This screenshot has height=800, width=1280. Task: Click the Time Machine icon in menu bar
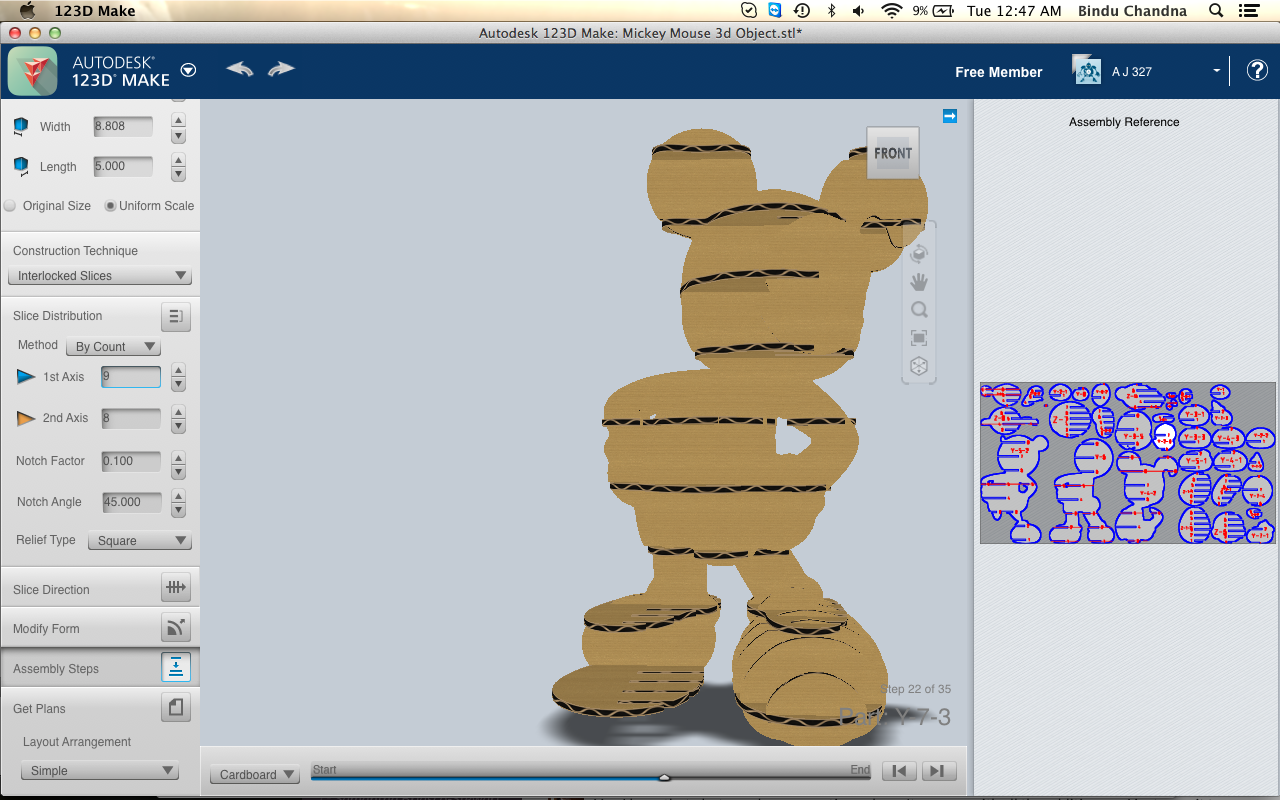(802, 11)
